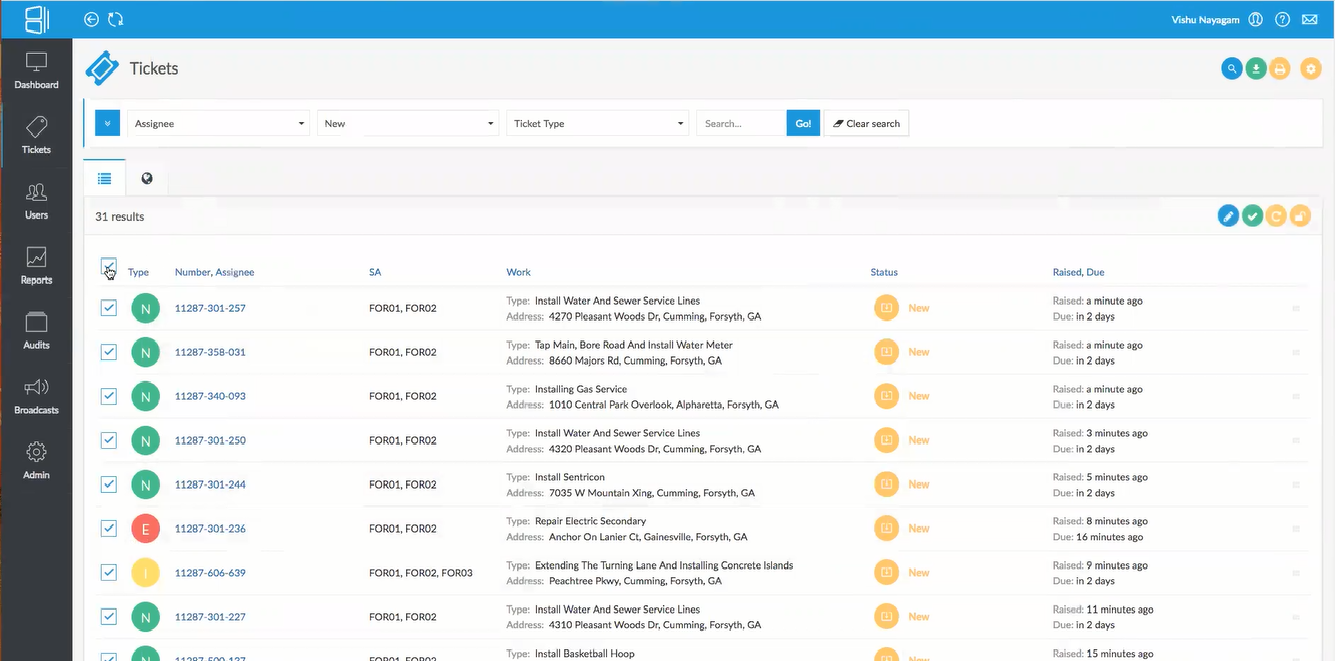
Task: Click the status icon of ticket 11287-301-257
Action: 885,308
